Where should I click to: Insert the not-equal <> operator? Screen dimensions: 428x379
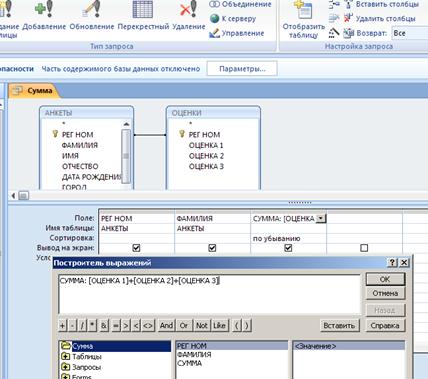pos(148,325)
